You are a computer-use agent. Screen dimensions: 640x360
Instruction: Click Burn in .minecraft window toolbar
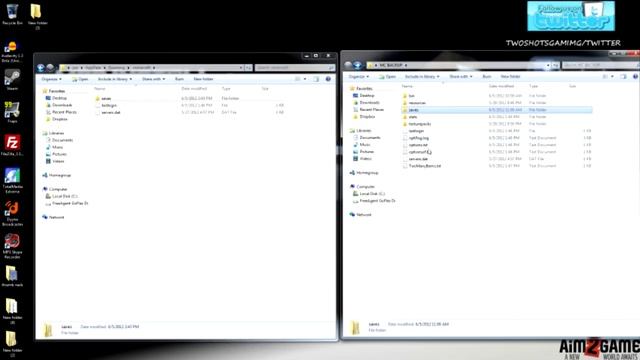click(179, 79)
